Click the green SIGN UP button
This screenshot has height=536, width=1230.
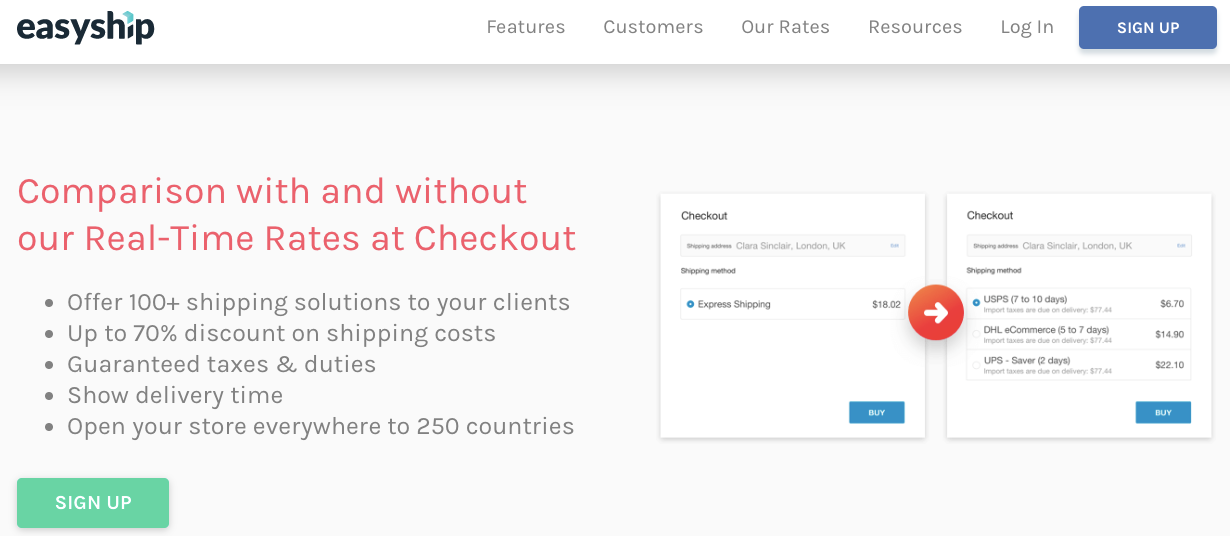93,503
